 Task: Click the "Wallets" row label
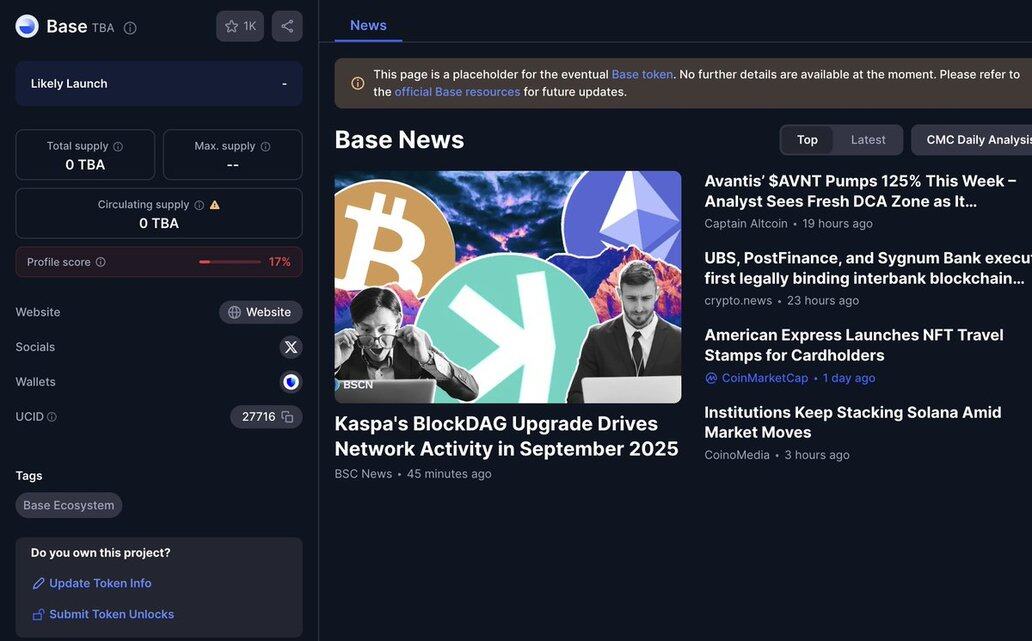tap(36, 382)
